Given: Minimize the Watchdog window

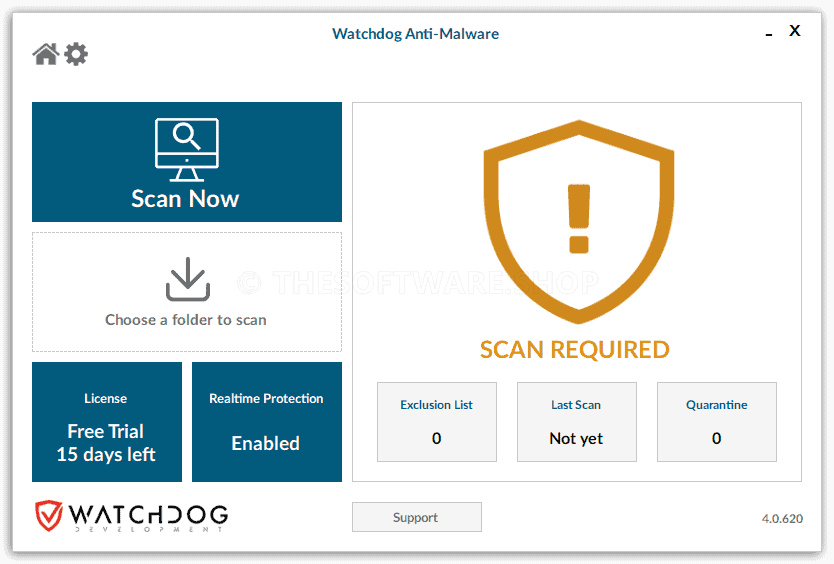Looking at the screenshot, I should pos(769,35).
